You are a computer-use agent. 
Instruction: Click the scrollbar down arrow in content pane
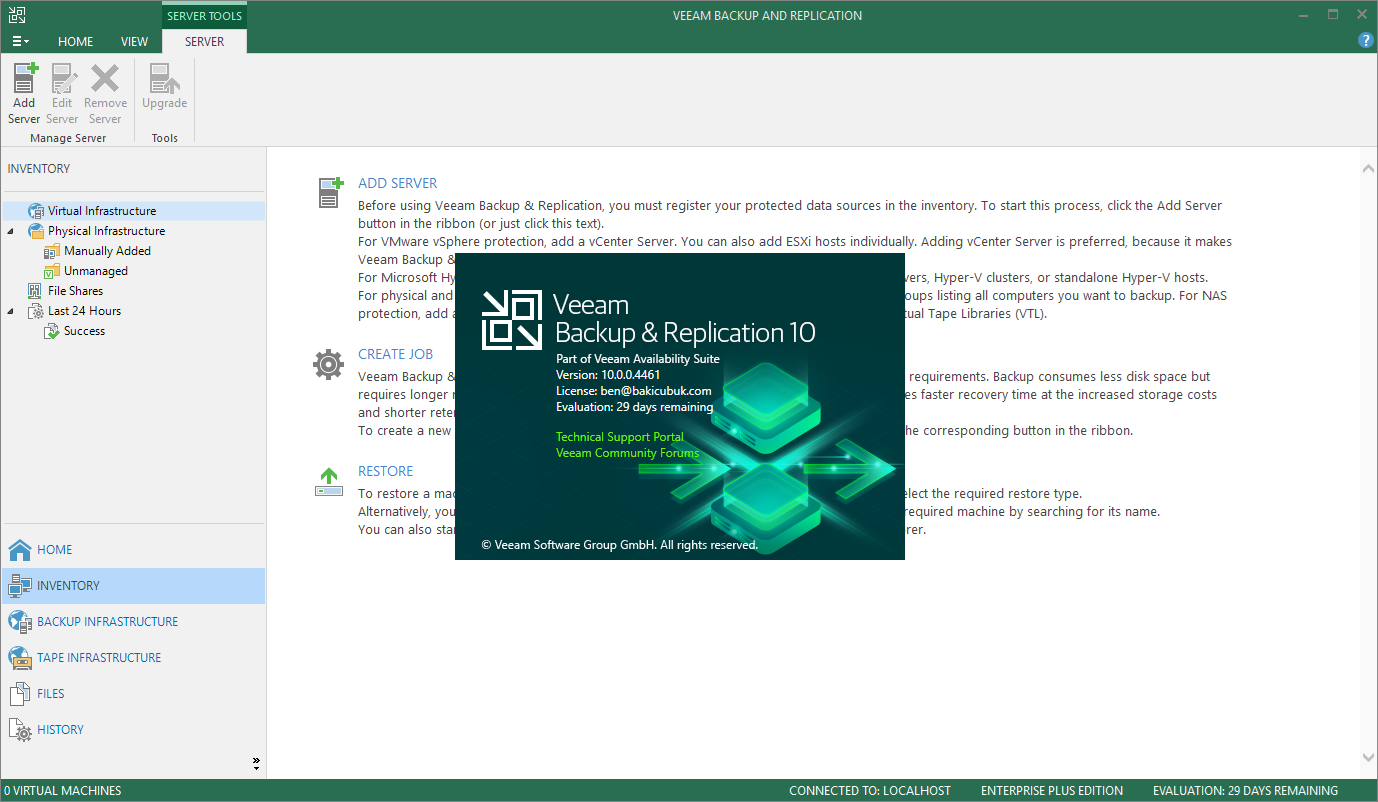tap(1368, 758)
